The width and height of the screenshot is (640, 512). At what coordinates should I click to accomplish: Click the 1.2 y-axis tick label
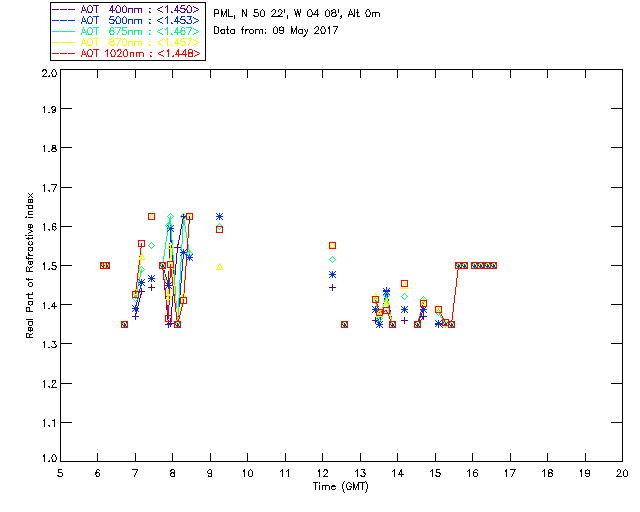point(49,384)
